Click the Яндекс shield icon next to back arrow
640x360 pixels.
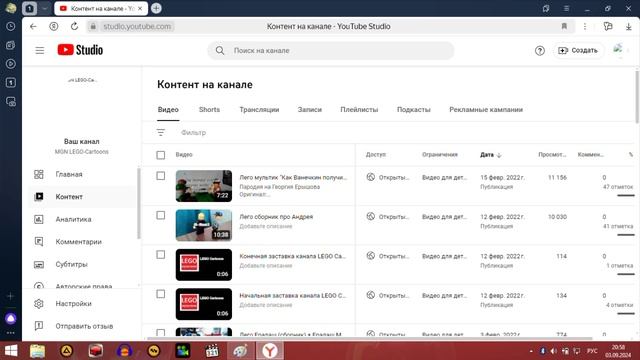[53, 26]
